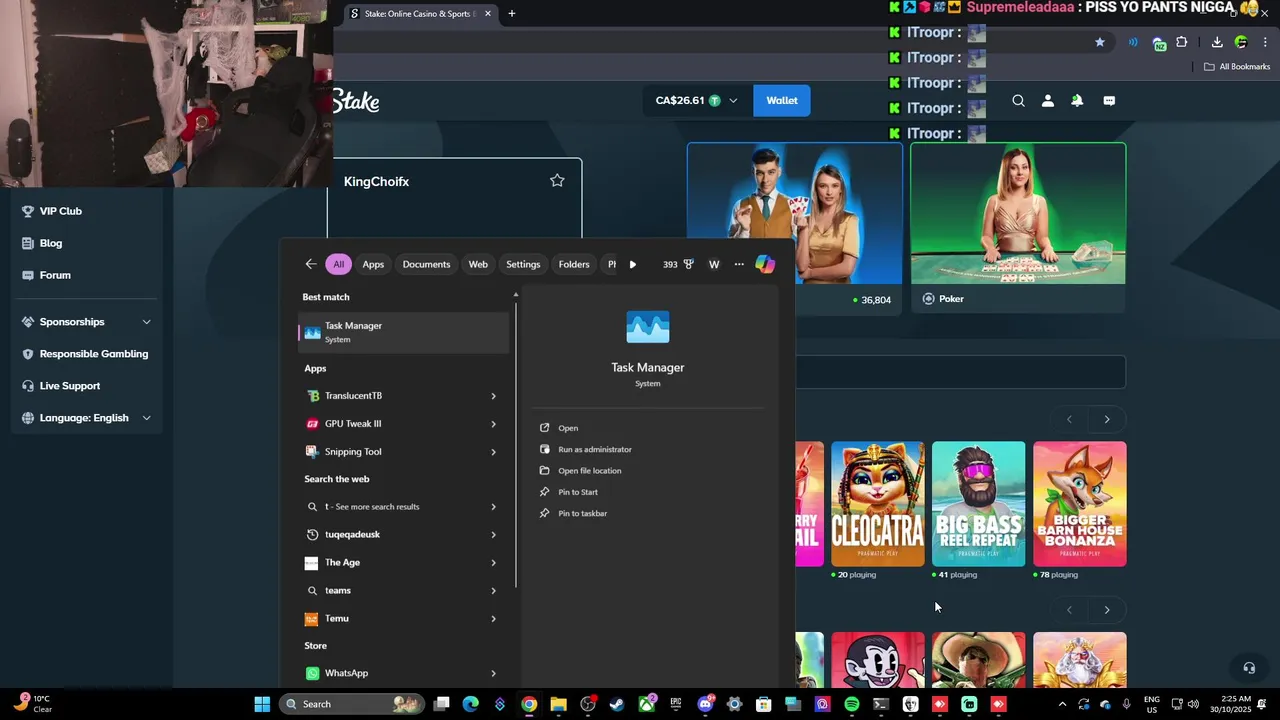Expand The Age result arrow
Image resolution: width=1280 pixels, height=720 pixels.
tap(493, 563)
